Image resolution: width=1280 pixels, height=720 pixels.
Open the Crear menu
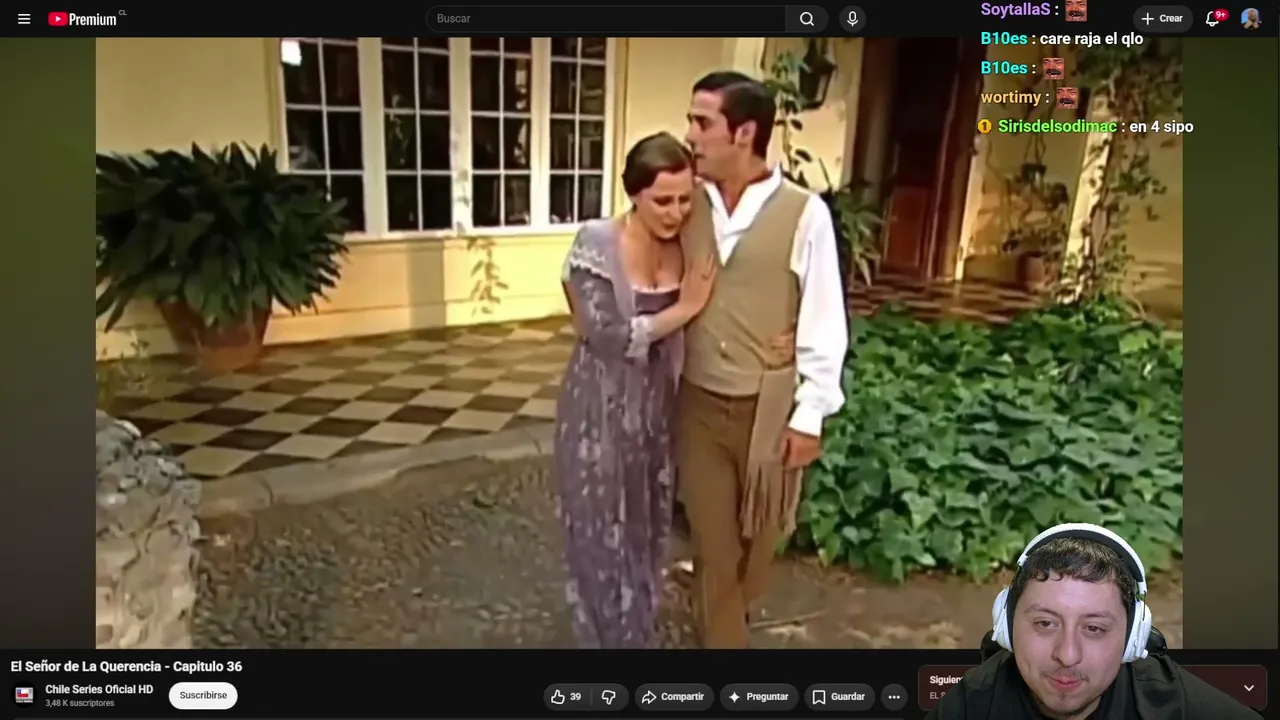(1162, 19)
